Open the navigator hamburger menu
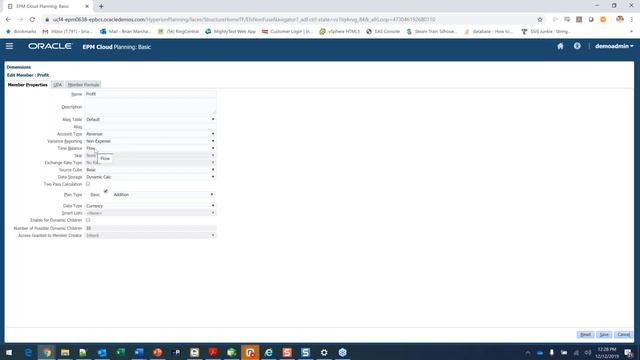Screen dimensions: 640x360 pos(9,46)
